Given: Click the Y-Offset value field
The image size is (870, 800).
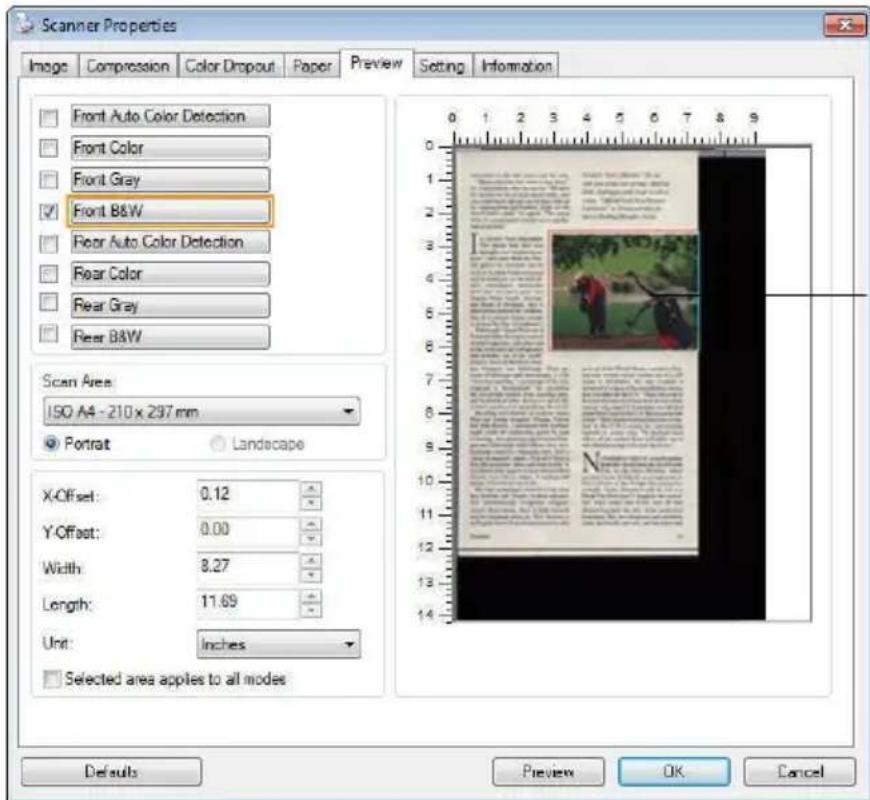Looking at the screenshot, I should pos(247,530).
